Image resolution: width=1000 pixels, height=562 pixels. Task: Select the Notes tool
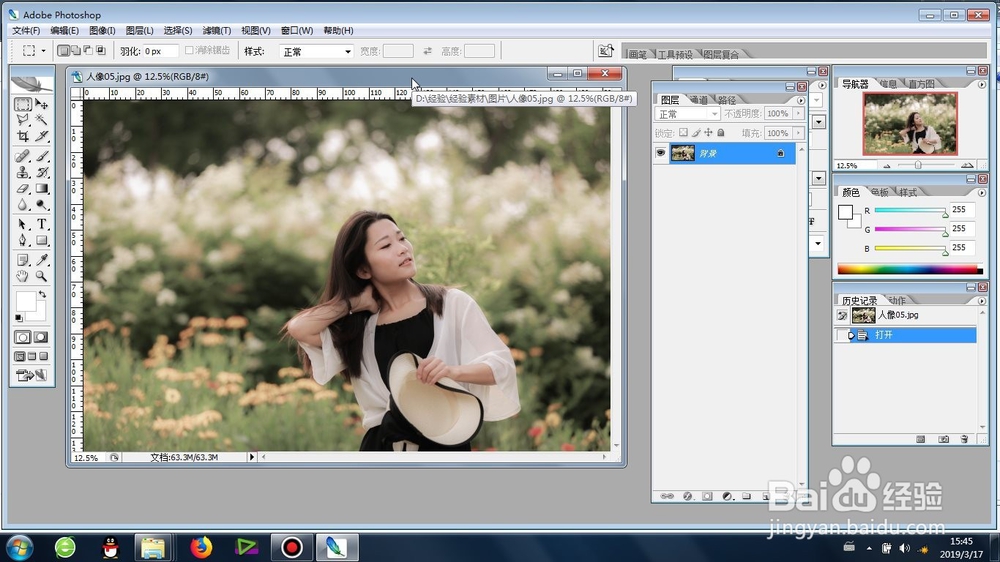(x=22, y=260)
